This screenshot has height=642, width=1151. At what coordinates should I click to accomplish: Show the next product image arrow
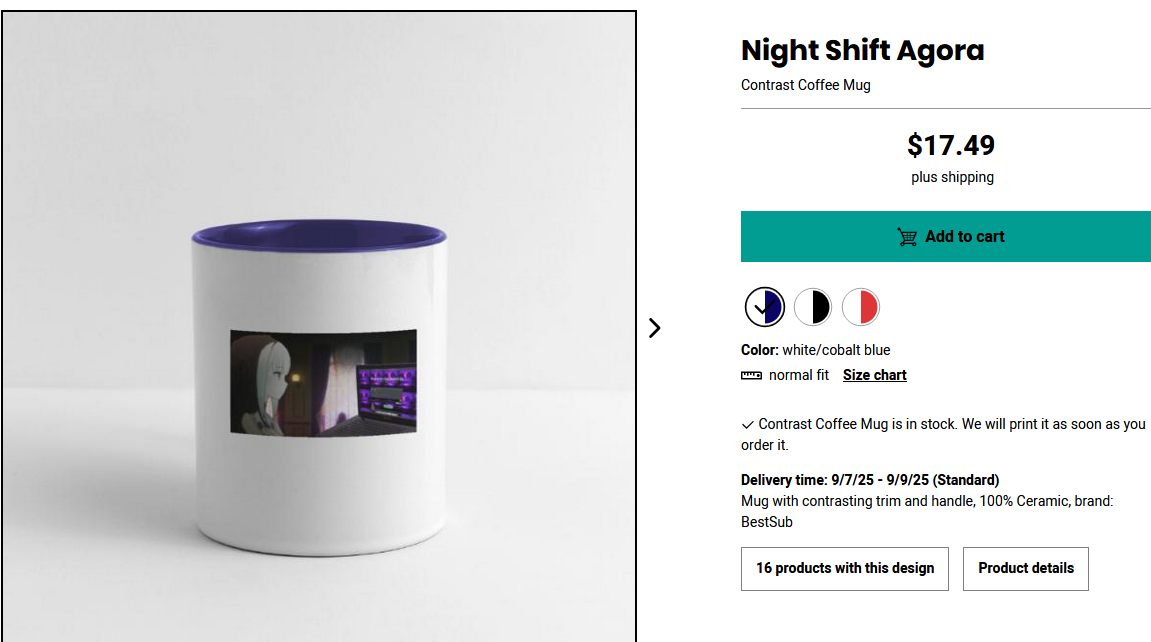(x=654, y=327)
